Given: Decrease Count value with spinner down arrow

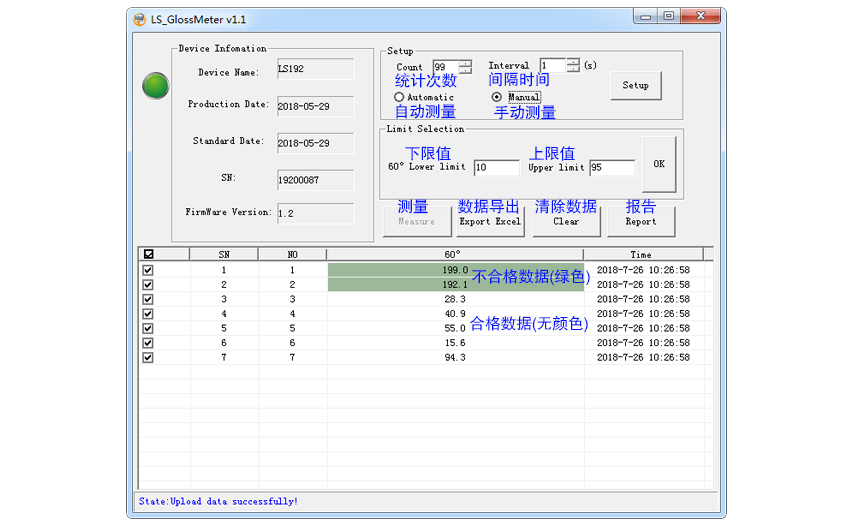Looking at the screenshot, I should (465, 71).
